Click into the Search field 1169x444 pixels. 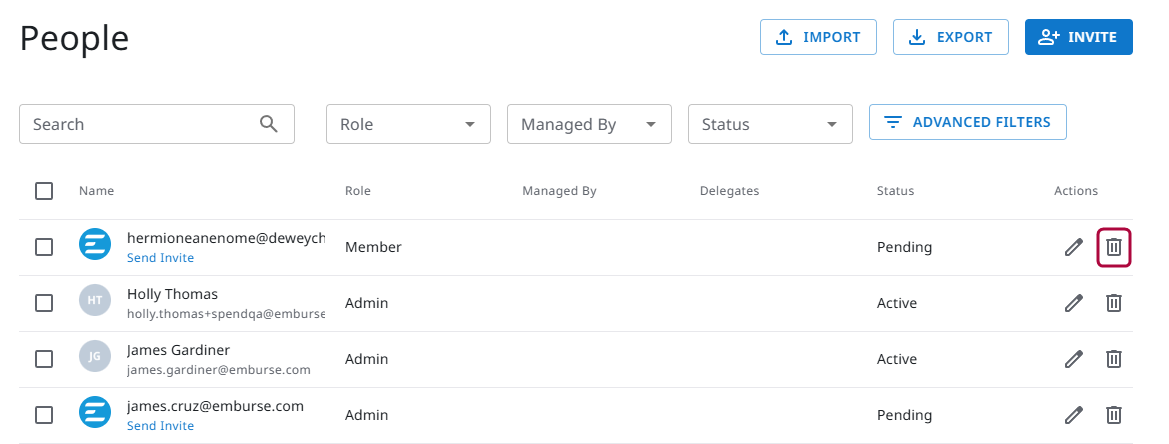coord(140,124)
